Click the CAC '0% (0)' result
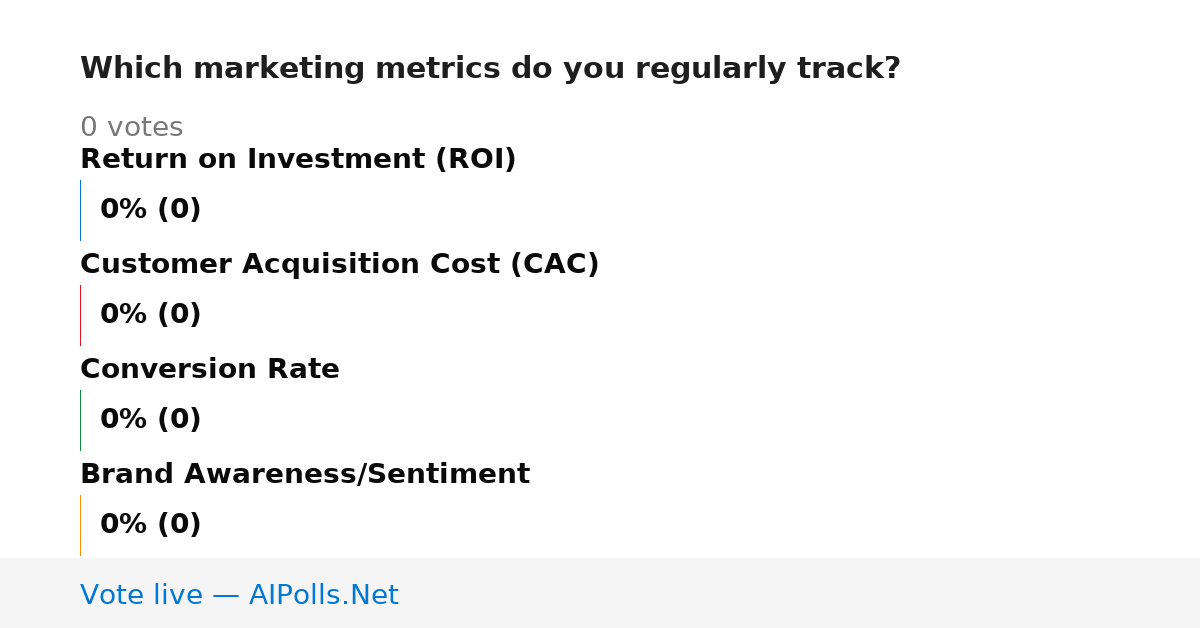The width and height of the screenshot is (1200, 628). pyautogui.click(x=150, y=315)
